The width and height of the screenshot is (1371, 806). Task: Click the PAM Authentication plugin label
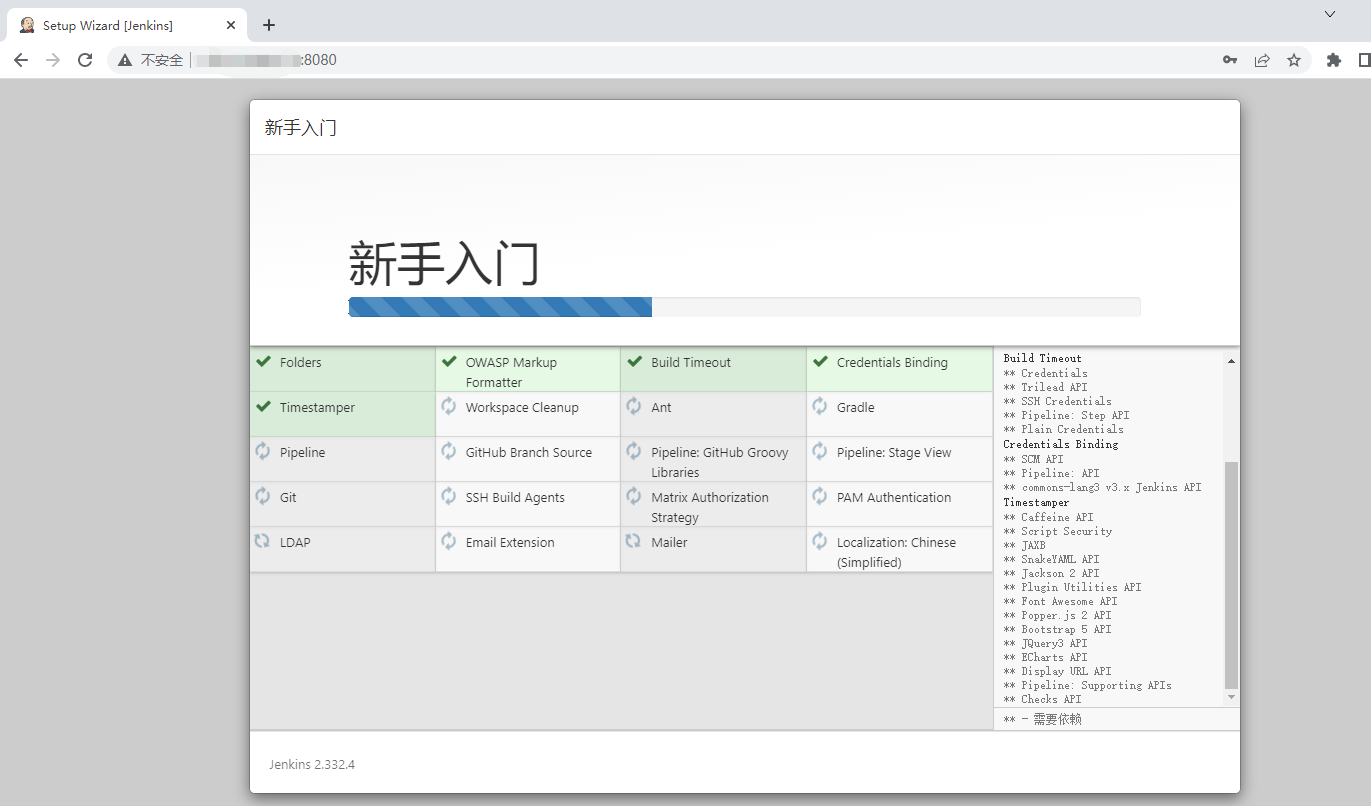[x=894, y=497]
